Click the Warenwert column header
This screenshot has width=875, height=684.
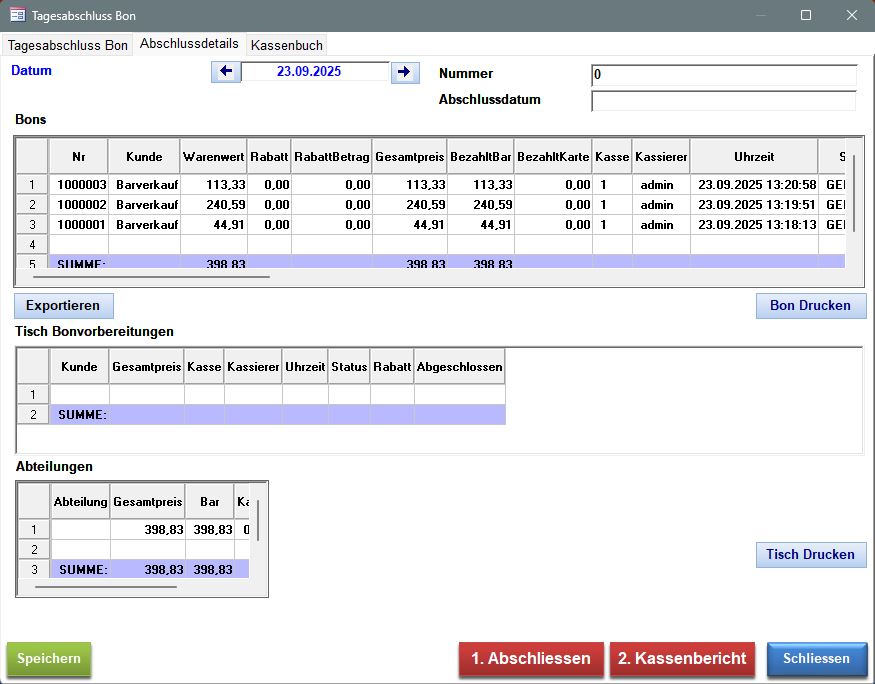[213, 157]
